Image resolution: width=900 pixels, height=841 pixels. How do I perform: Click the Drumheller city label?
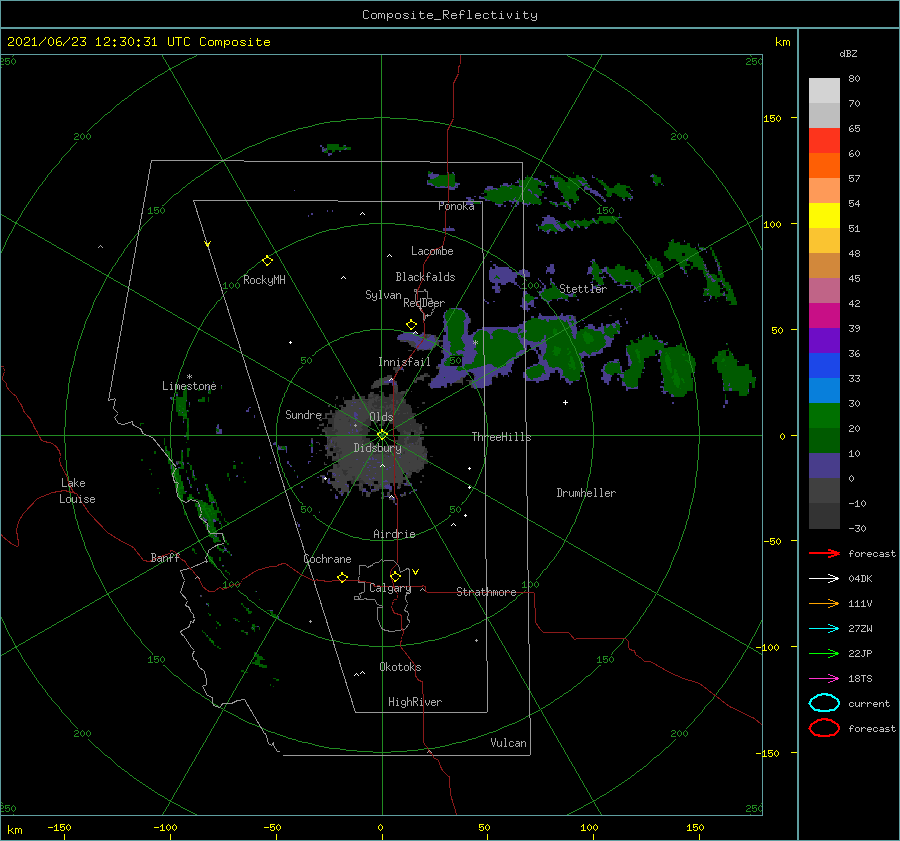[x=586, y=493]
